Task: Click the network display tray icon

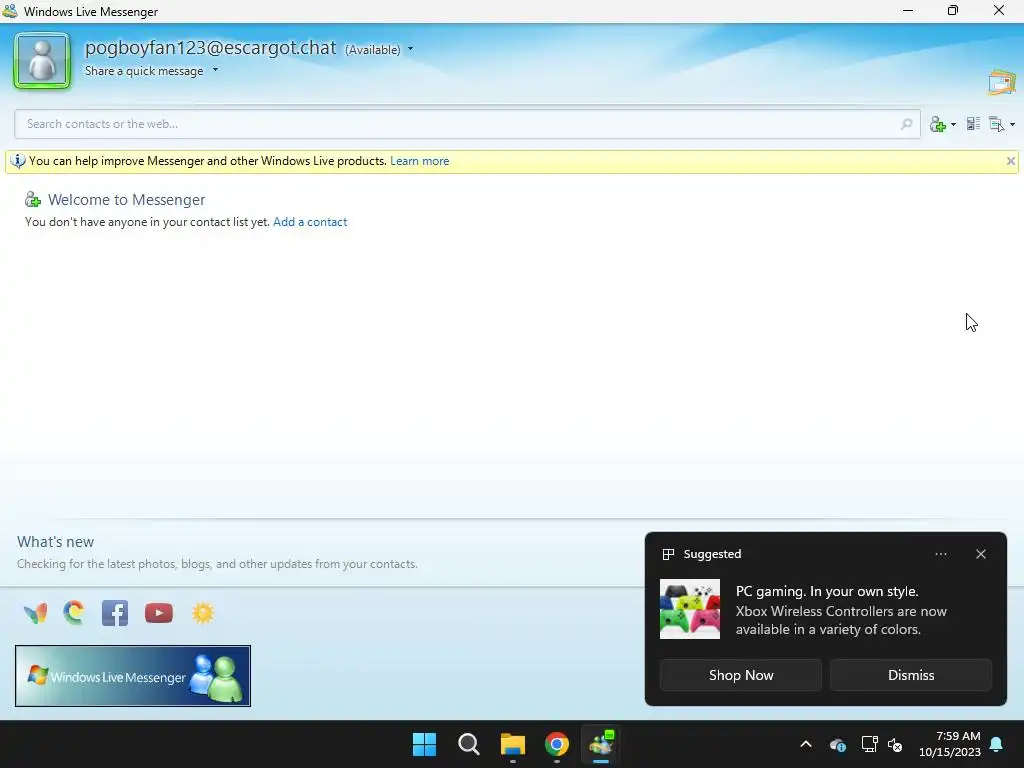Action: click(x=869, y=744)
